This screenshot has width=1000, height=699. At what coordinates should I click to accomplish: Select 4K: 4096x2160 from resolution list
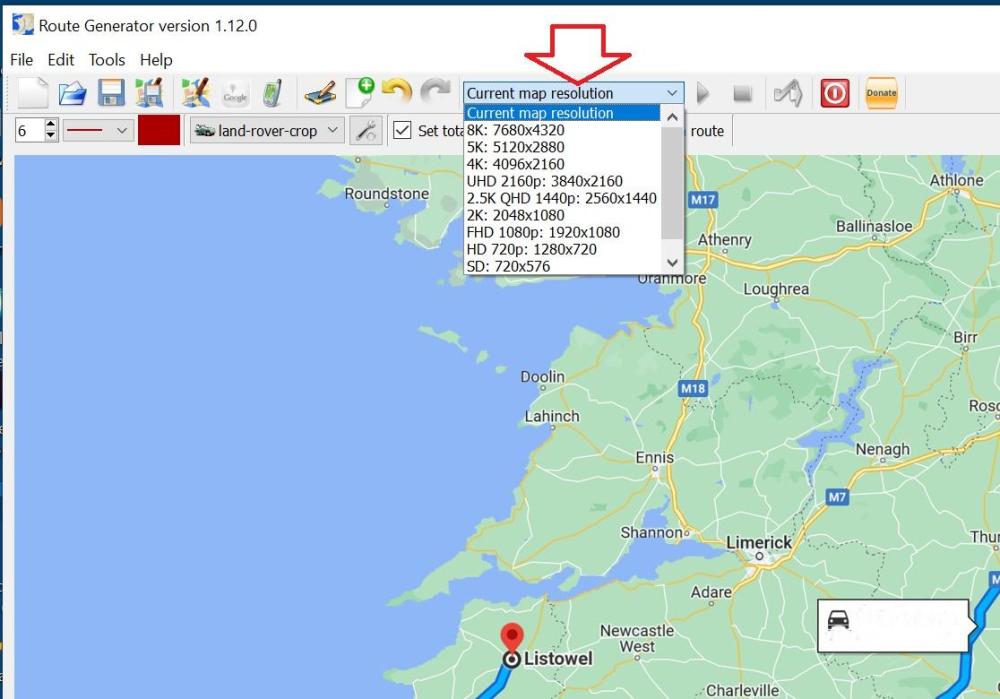point(515,164)
